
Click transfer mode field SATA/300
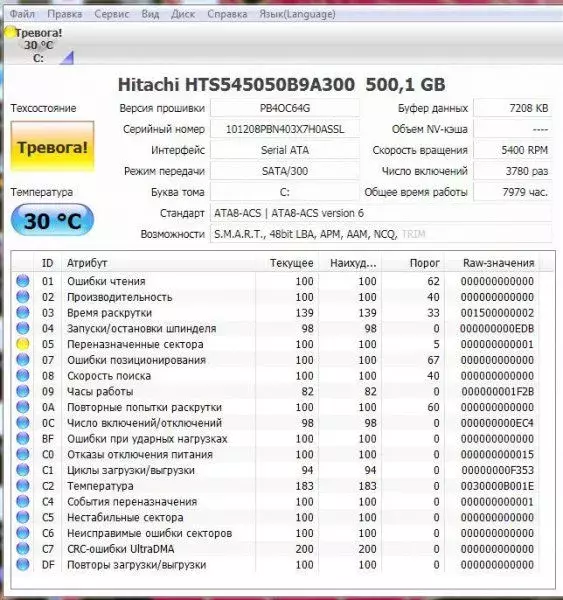285,171
